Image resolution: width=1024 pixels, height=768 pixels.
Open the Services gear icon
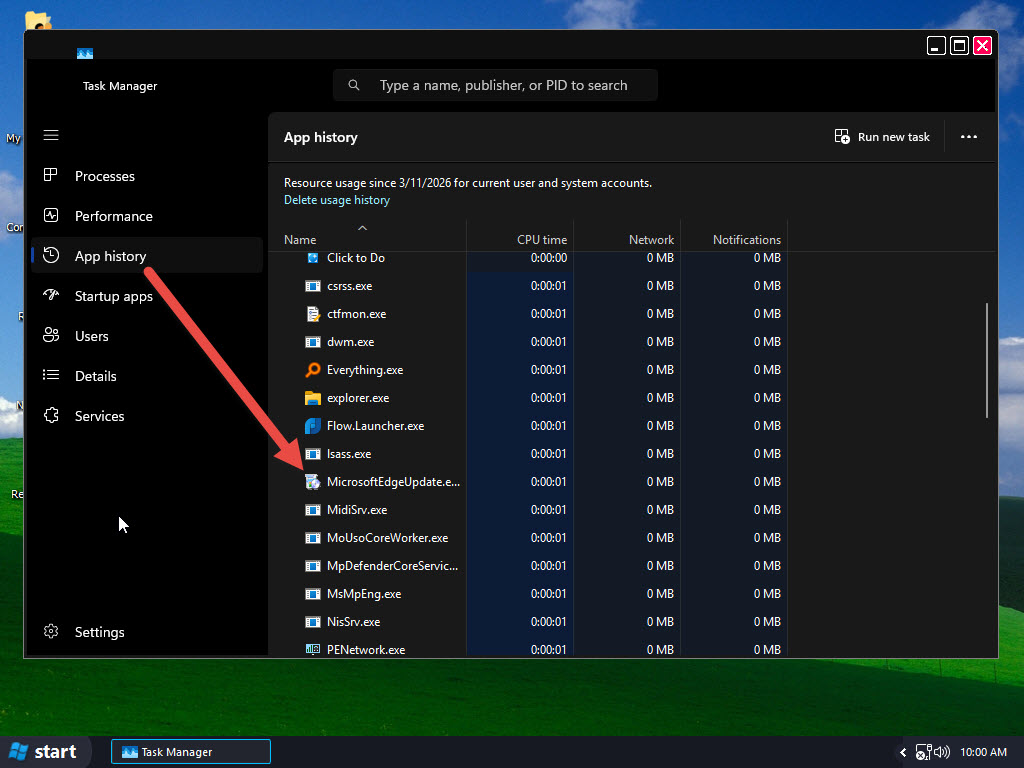(x=51, y=416)
